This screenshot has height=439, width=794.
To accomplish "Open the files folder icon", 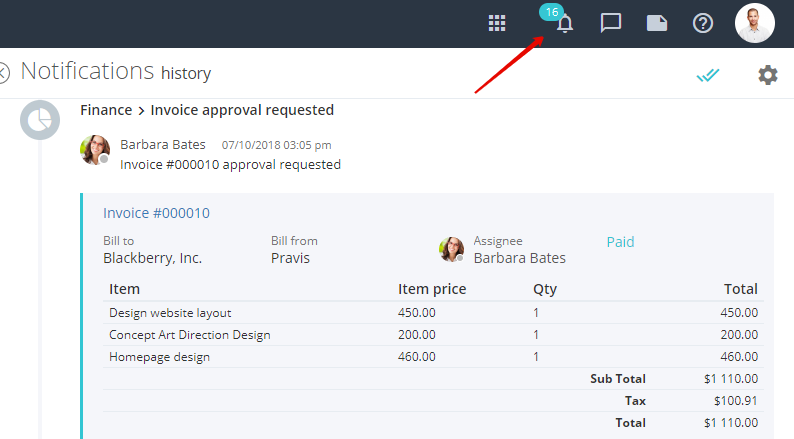I will tap(657, 23).
